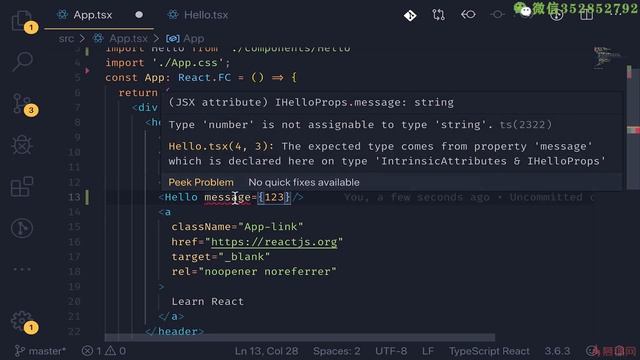Click the Manage gear icon
This screenshot has height=360, width=640.
coord(22,321)
